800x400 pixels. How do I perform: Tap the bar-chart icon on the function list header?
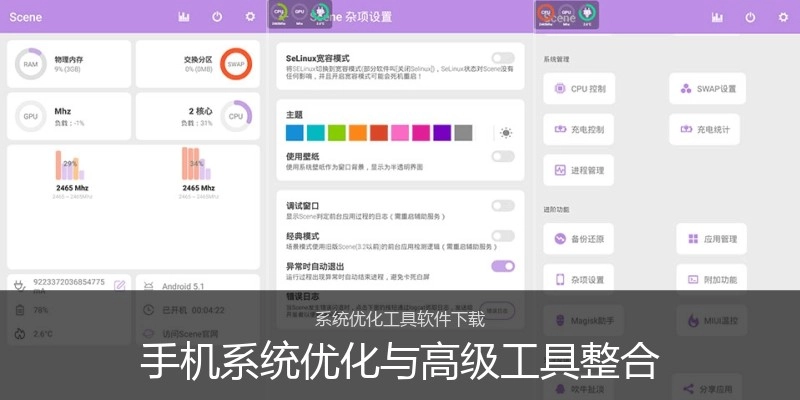tap(717, 17)
